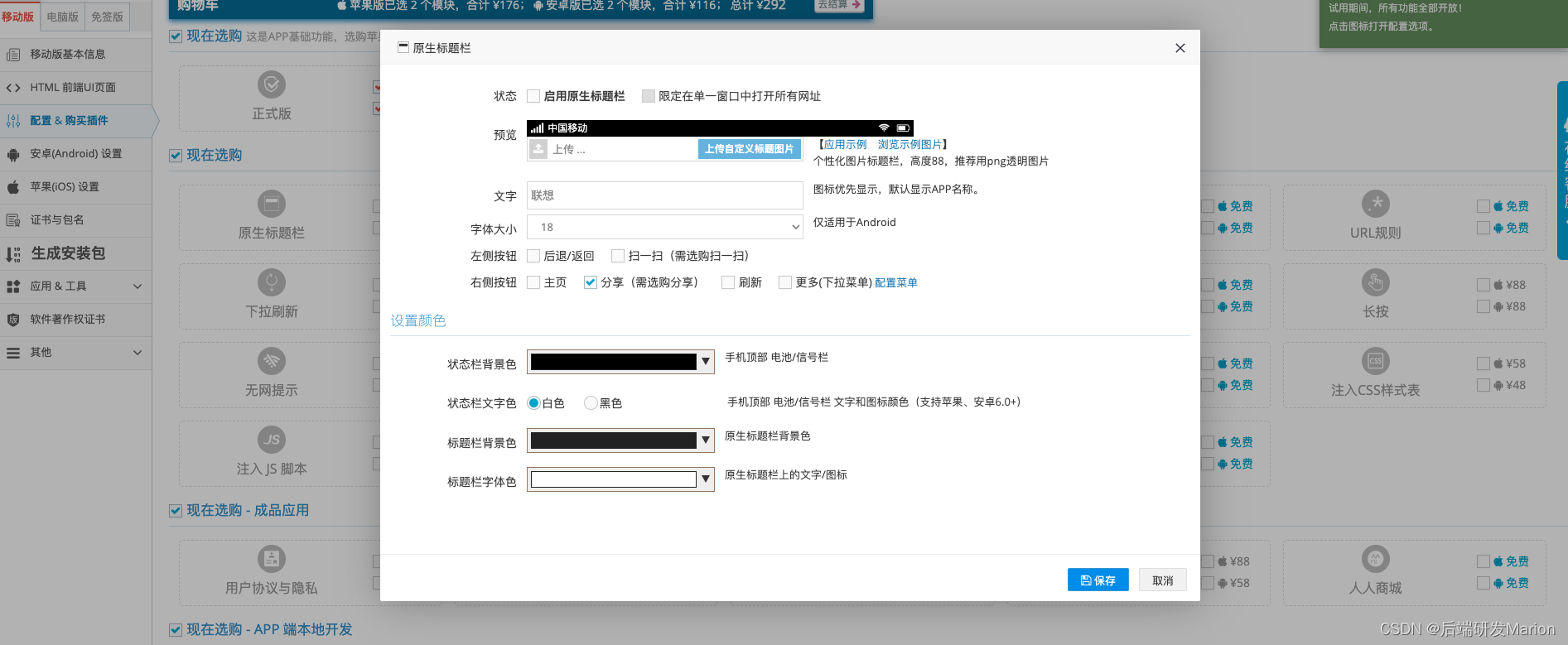Open the 人人商城 module icon
The width and height of the screenshot is (1568, 645).
pos(1376,559)
